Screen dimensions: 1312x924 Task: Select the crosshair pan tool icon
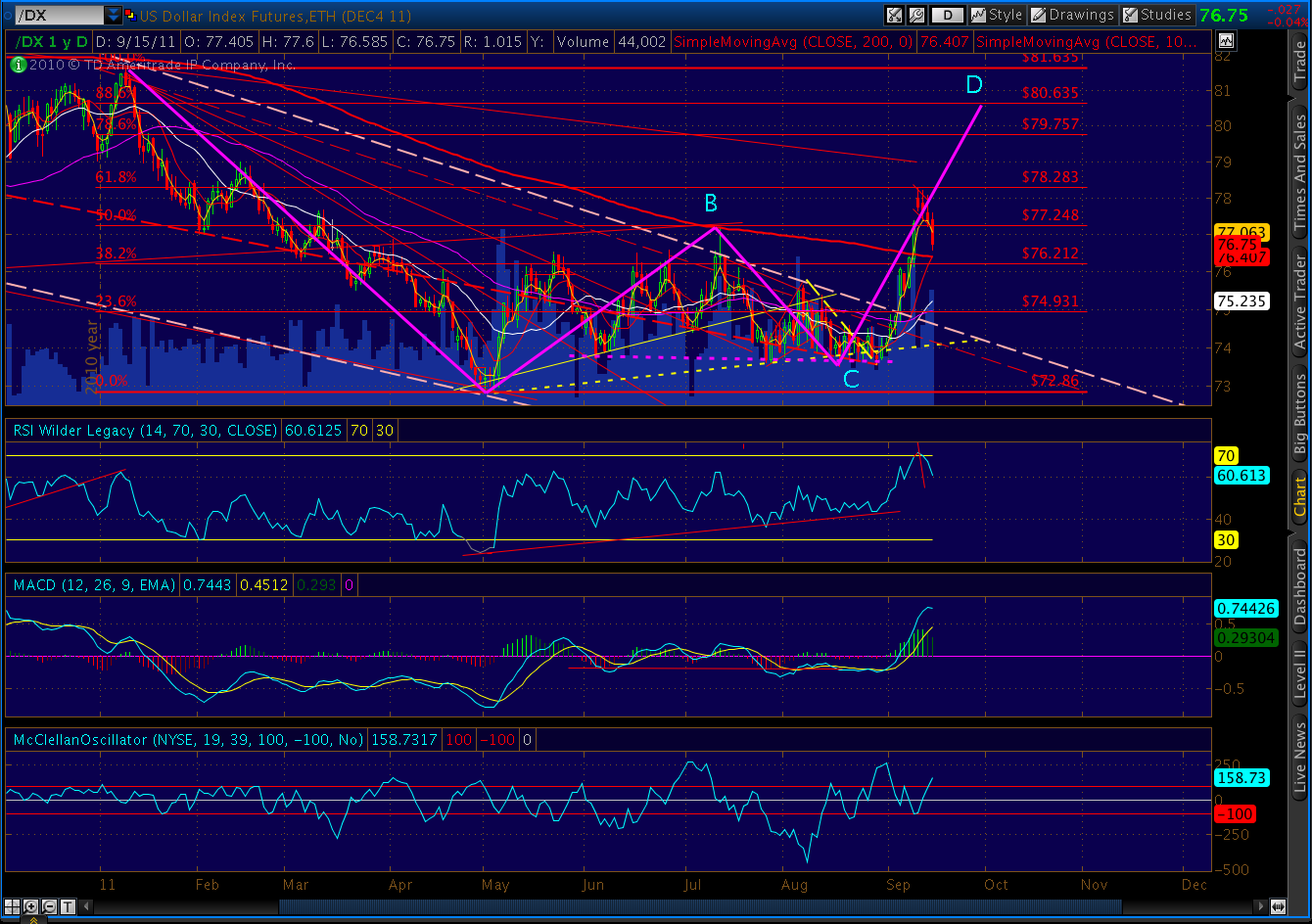point(12,906)
